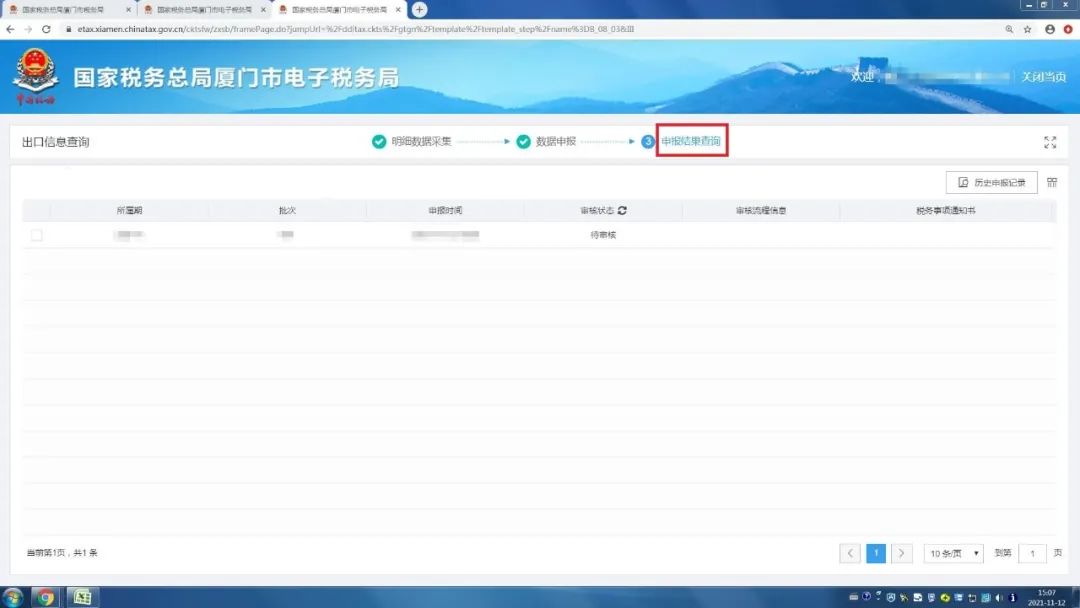Click the 关闭当页 link in the header

[1043, 76]
